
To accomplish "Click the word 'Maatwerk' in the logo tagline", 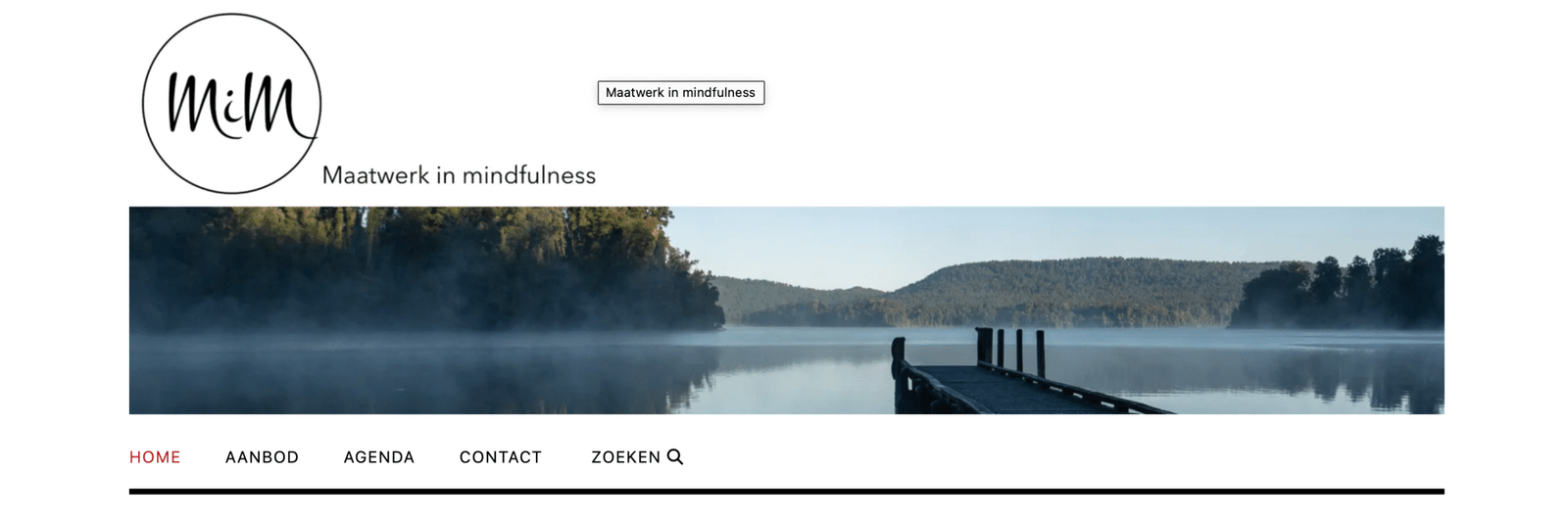I will [376, 175].
